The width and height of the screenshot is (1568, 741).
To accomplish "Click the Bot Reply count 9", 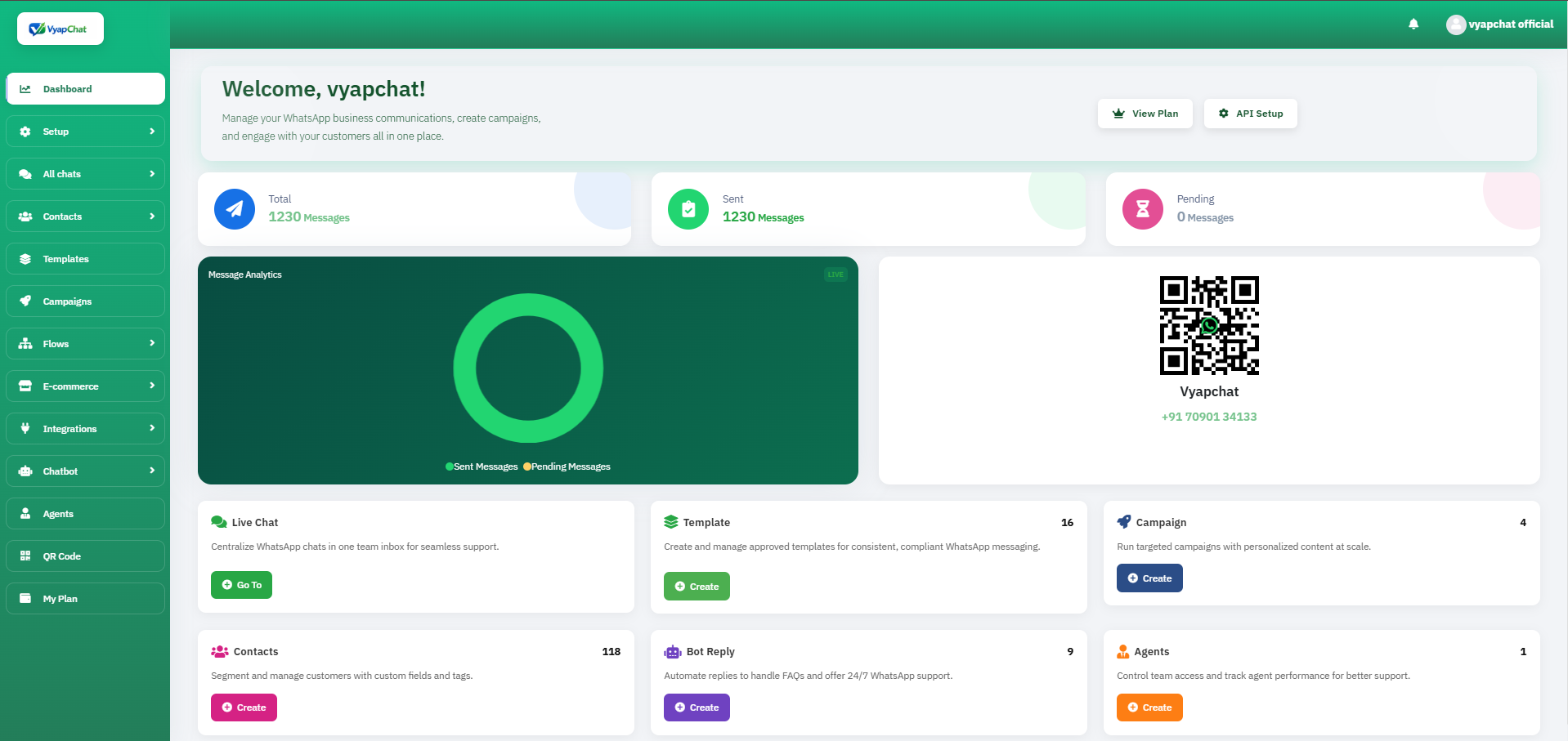I will coord(1070,651).
